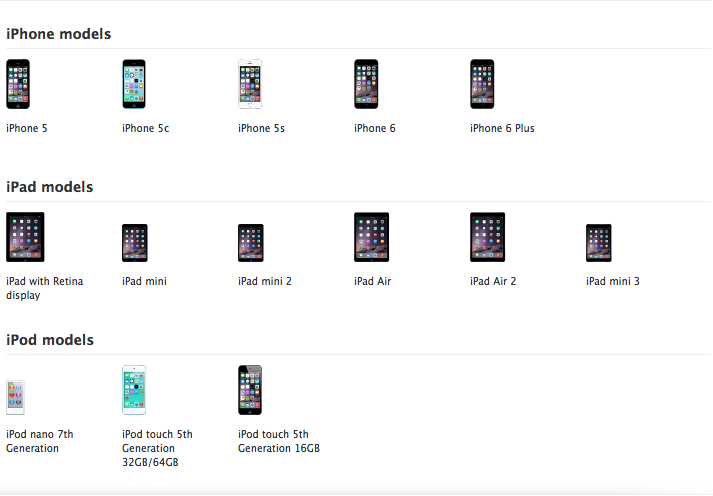
Task: Click the iPad mini device image
Action: (x=135, y=243)
